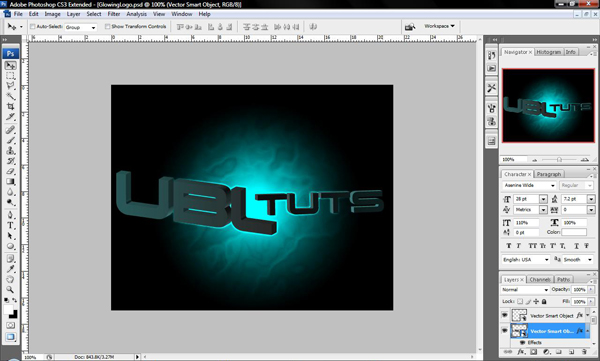Switch to the Paragraph tab

tap(548, 174)
